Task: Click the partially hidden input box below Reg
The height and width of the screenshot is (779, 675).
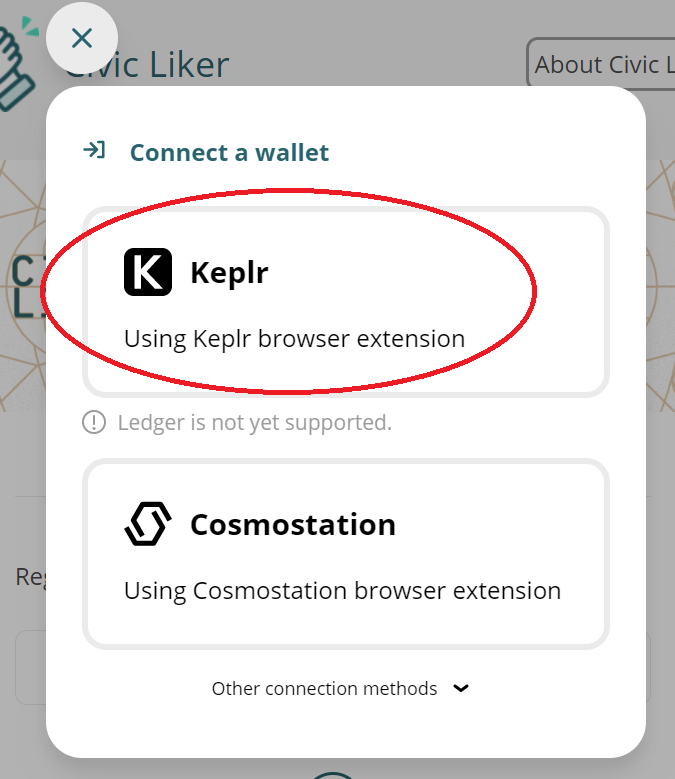Action: (31, 667)
